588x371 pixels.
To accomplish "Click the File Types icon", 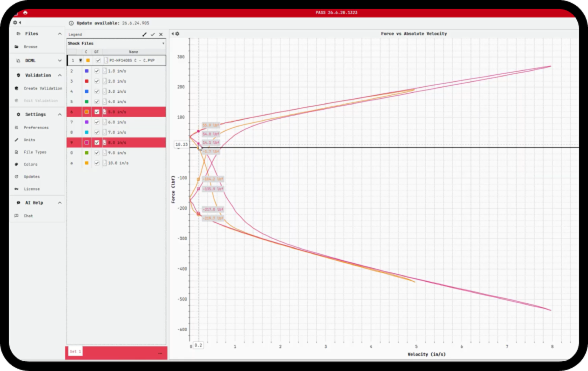I will [x=16, y=152].
